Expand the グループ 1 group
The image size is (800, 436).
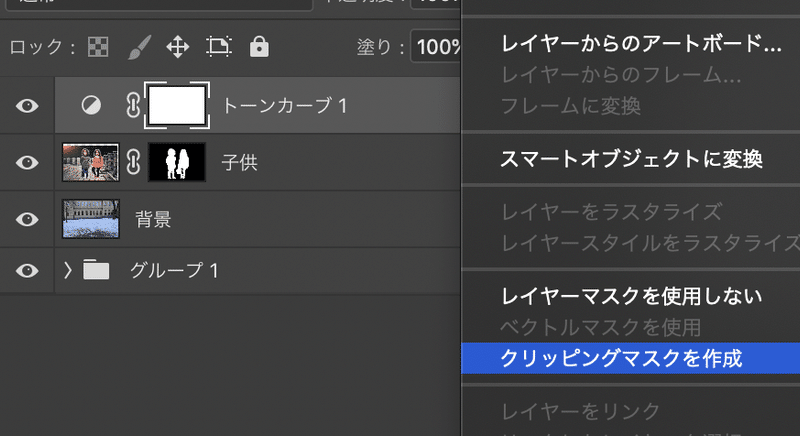pyautogui.click(x=67, y=270)
